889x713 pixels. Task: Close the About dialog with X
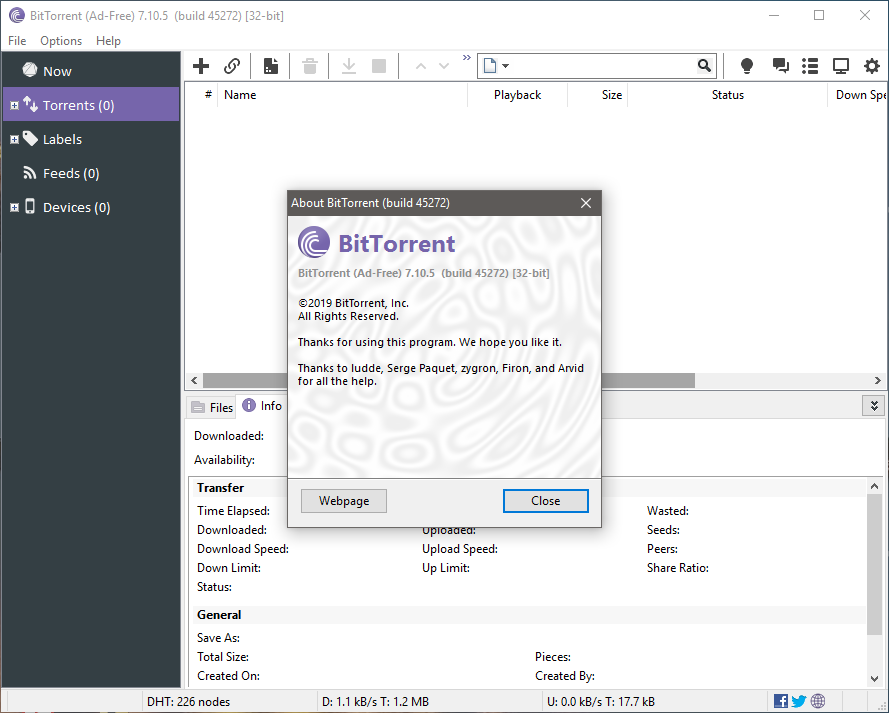tap(586, 203)
